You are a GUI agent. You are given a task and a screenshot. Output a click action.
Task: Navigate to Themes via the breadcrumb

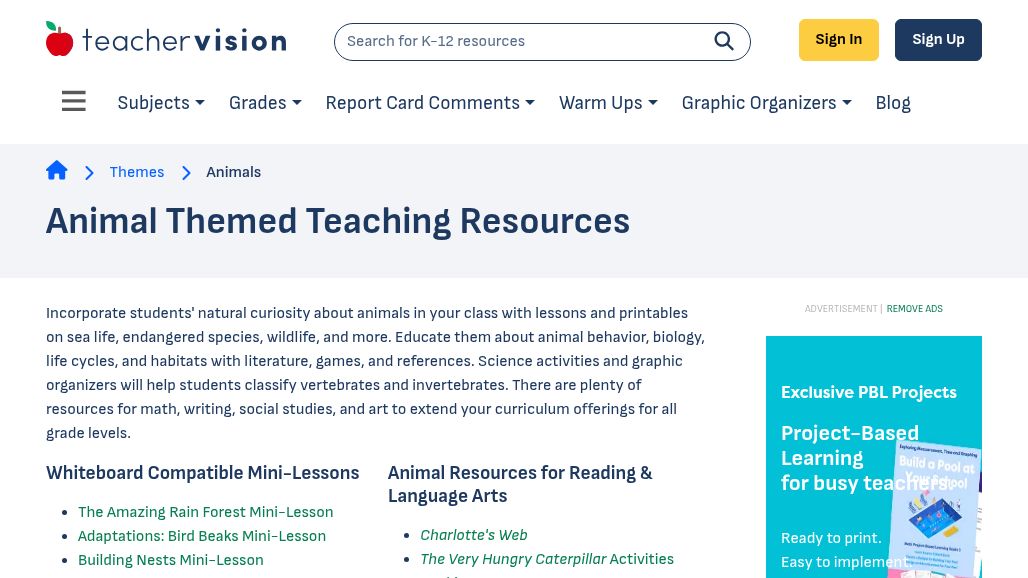point(136,172)
